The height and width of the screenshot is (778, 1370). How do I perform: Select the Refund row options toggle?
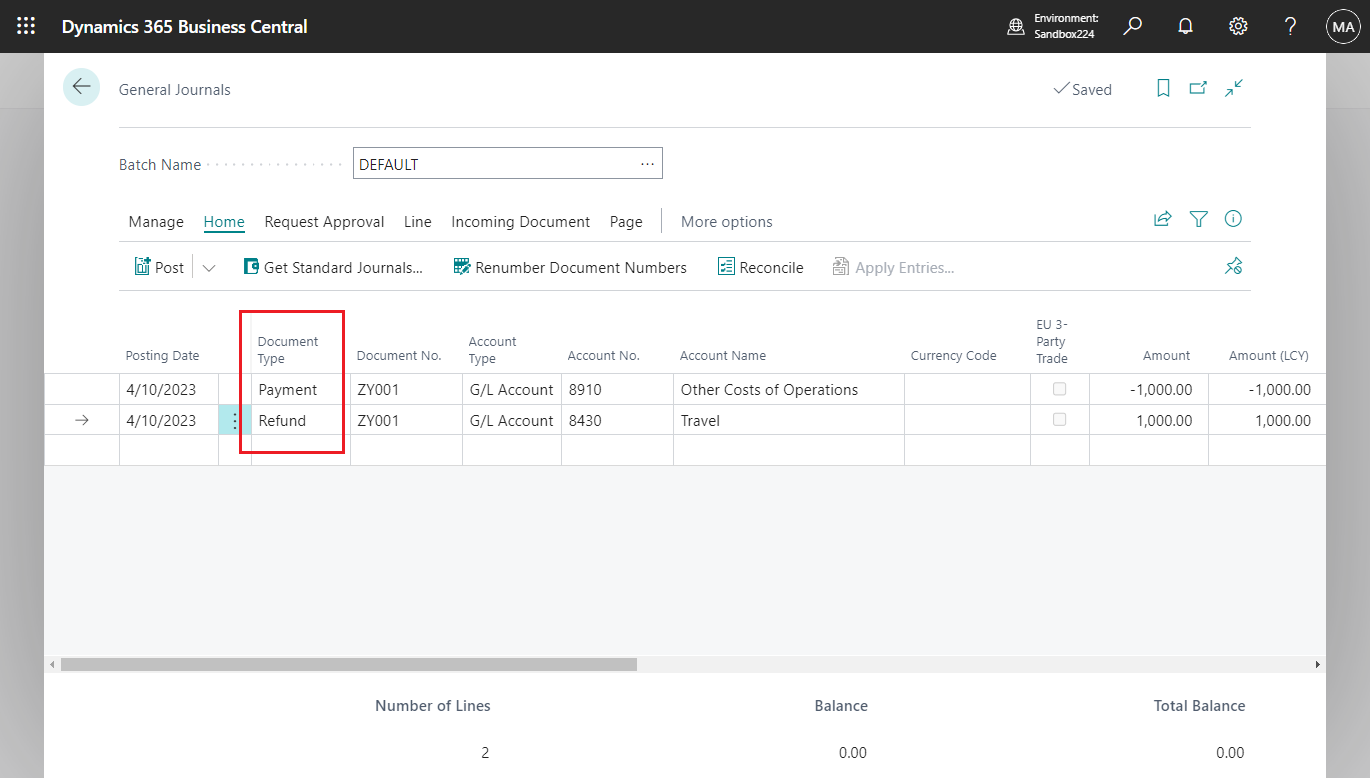coord(234,420)
